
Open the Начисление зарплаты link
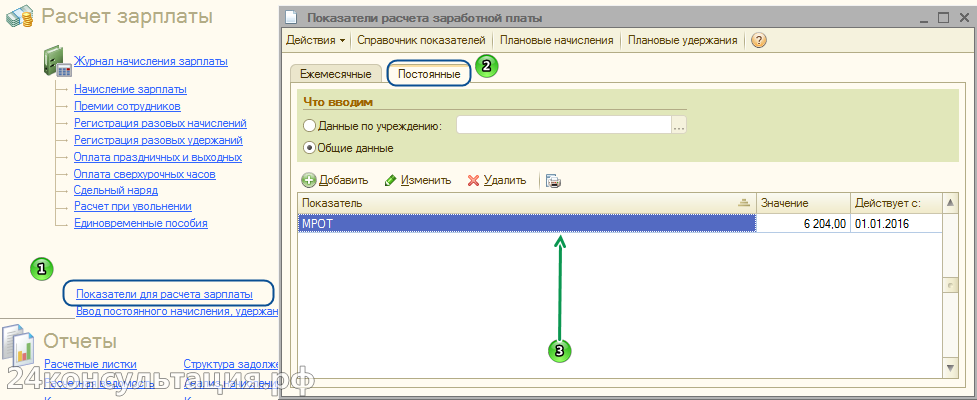click(130, 89)
